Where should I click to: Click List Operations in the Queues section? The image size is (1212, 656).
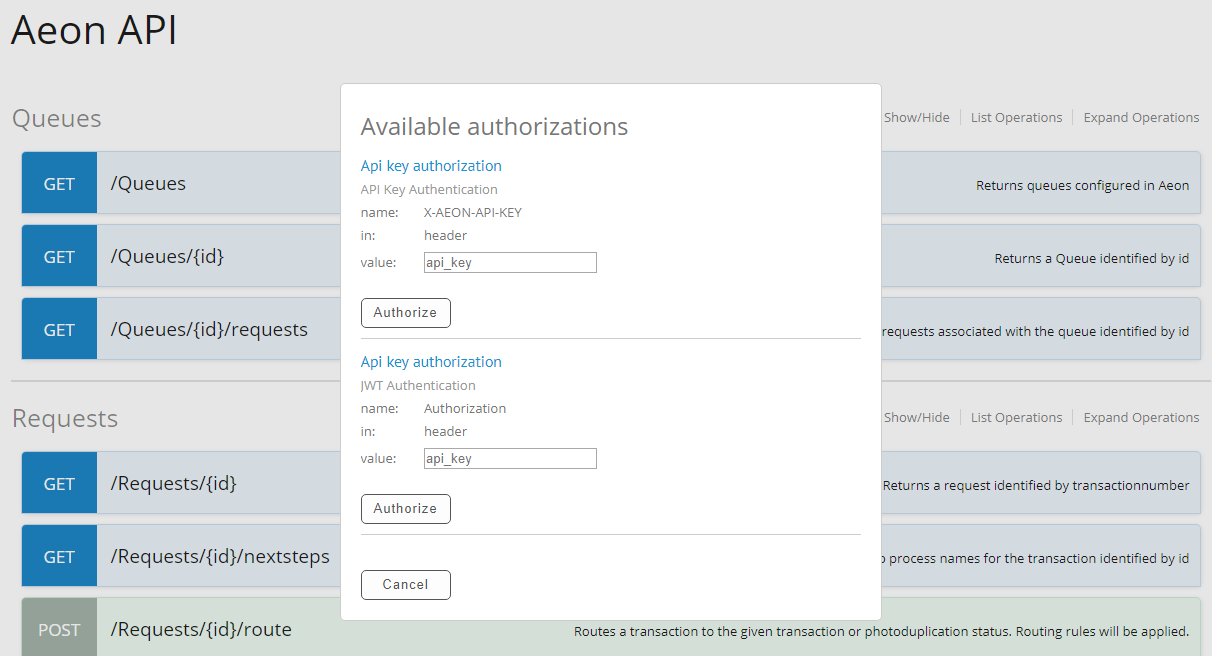point(1016,117)
